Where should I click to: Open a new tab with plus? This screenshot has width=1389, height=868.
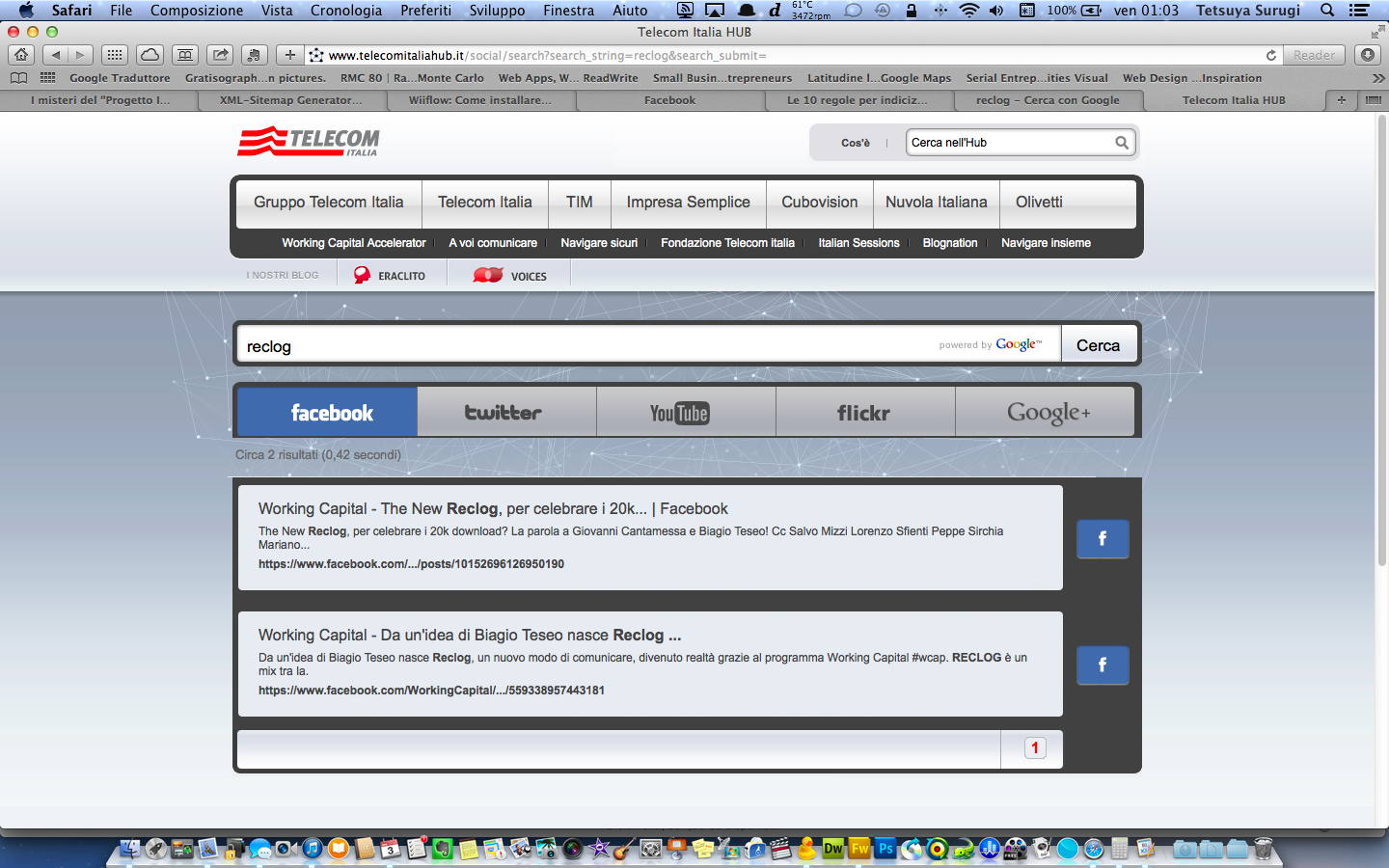1341,100
